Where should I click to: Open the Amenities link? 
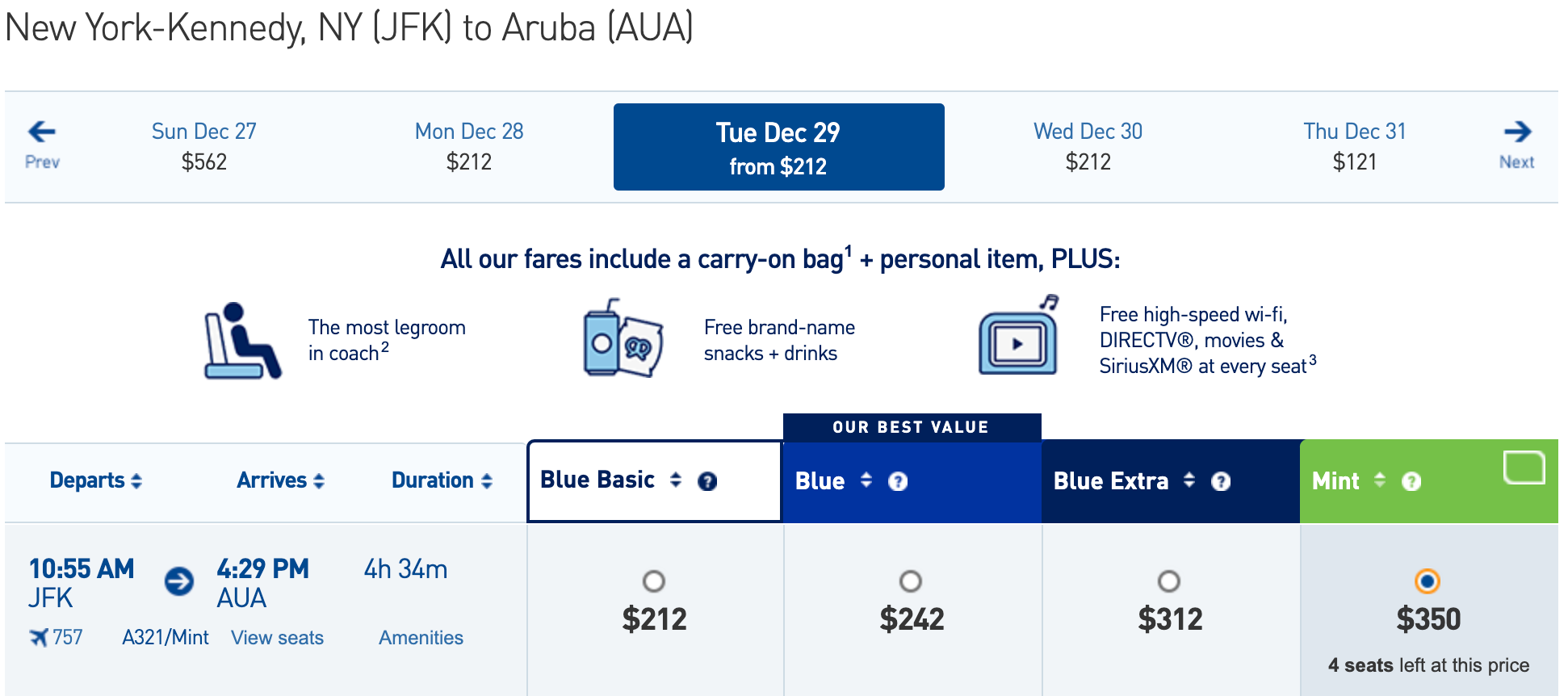point(421,638)
